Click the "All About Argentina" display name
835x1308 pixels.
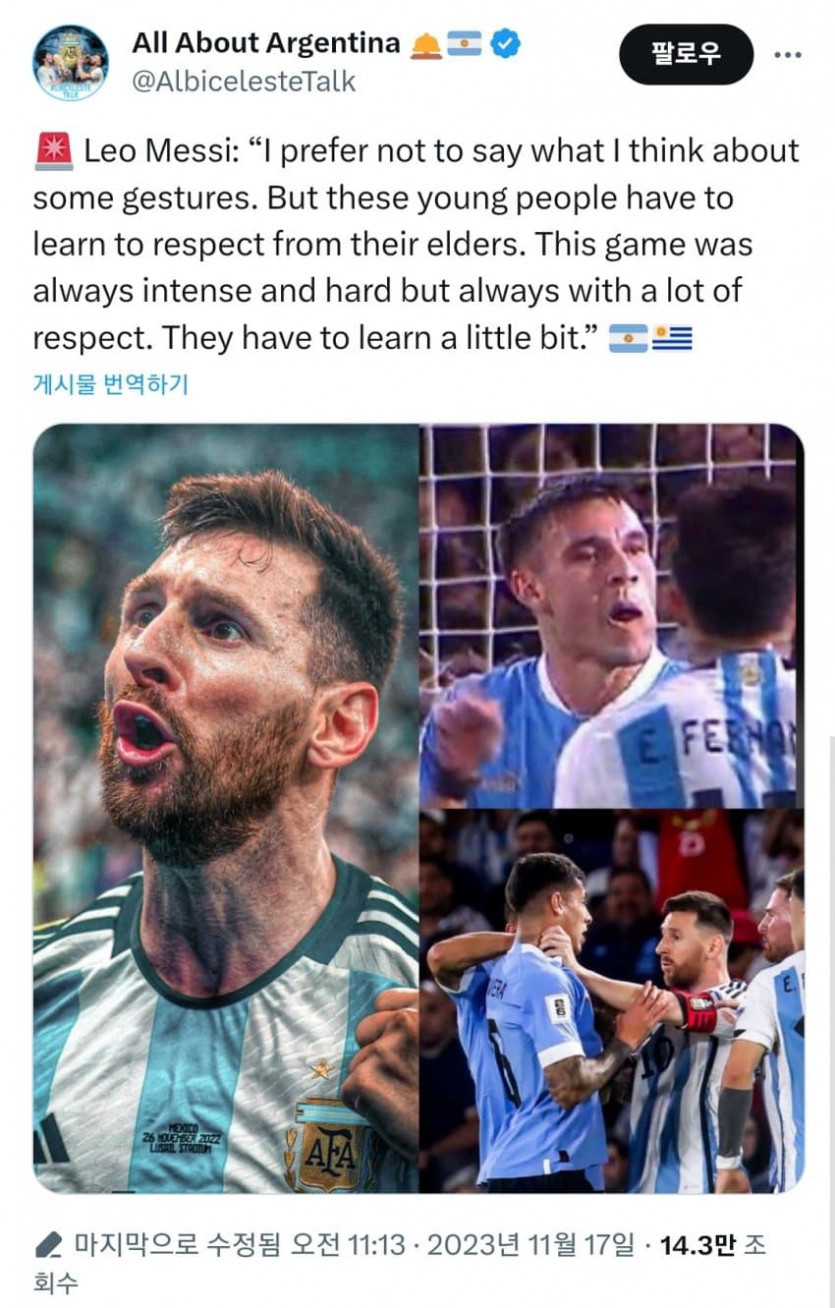click(266, 44)
